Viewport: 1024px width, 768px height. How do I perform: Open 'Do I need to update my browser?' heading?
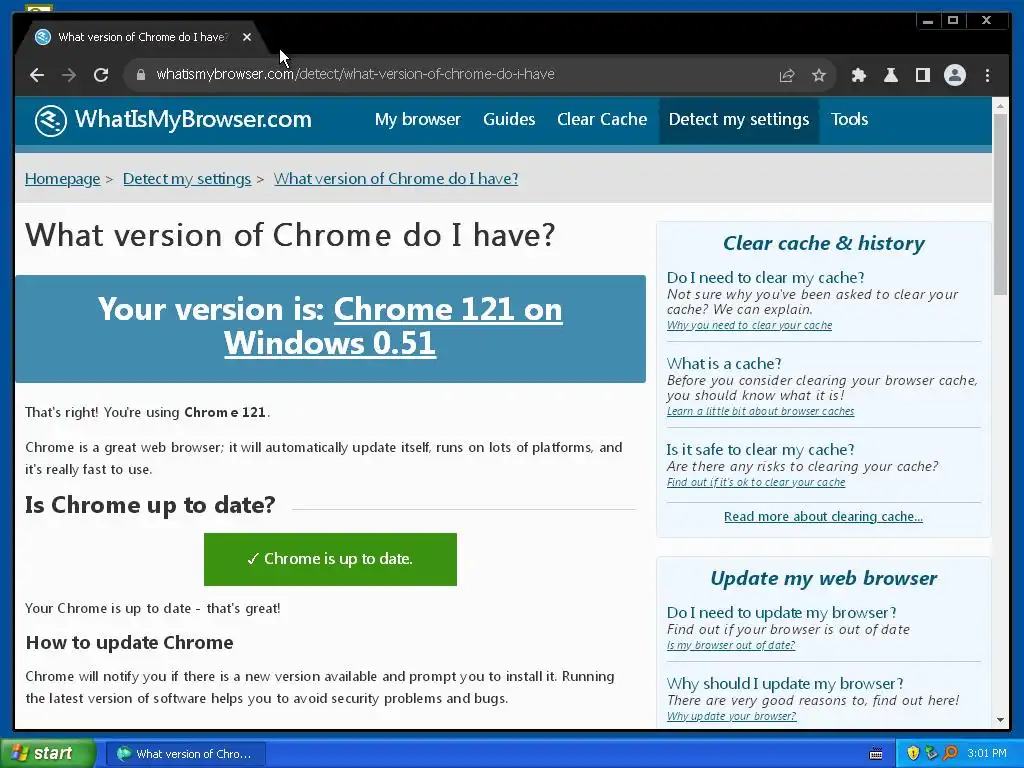click(x=781, y=613)
